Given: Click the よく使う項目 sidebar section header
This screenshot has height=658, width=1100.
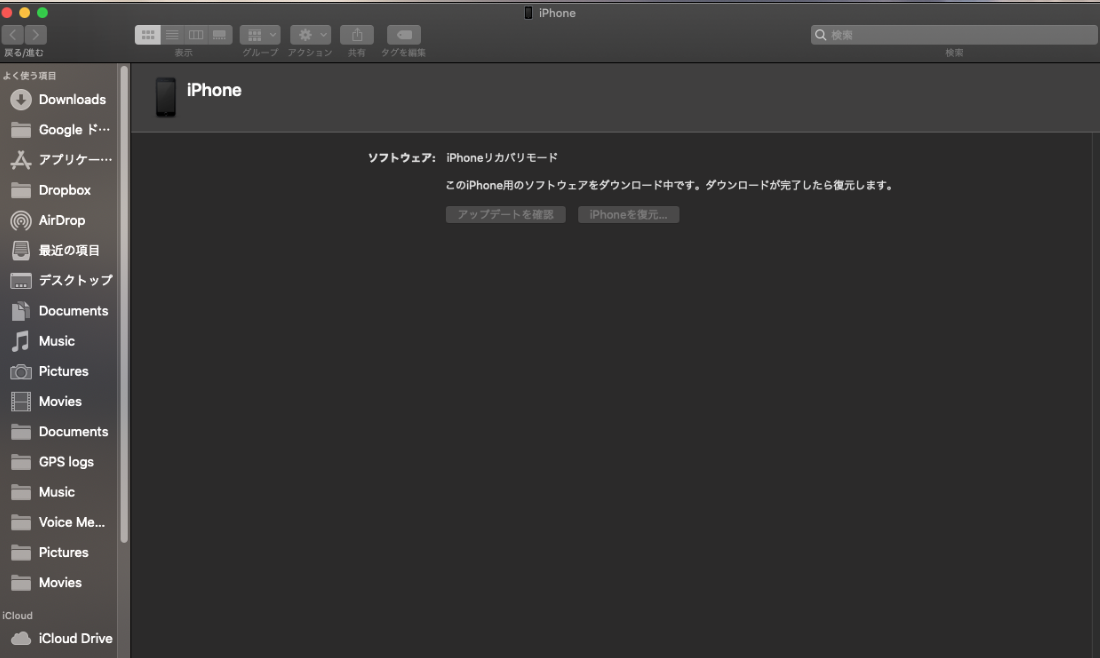Looking at the screenshot, I should tap(29, 76).
